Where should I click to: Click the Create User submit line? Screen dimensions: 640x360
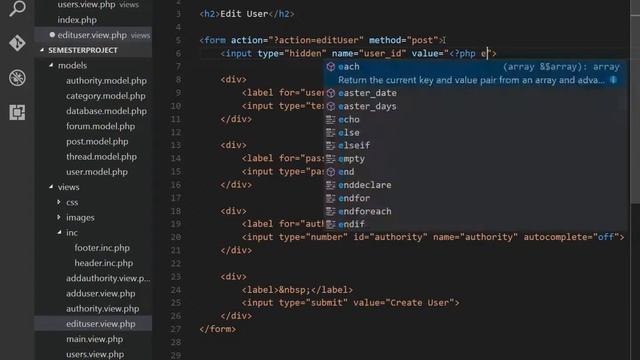(x=350, y=302)
